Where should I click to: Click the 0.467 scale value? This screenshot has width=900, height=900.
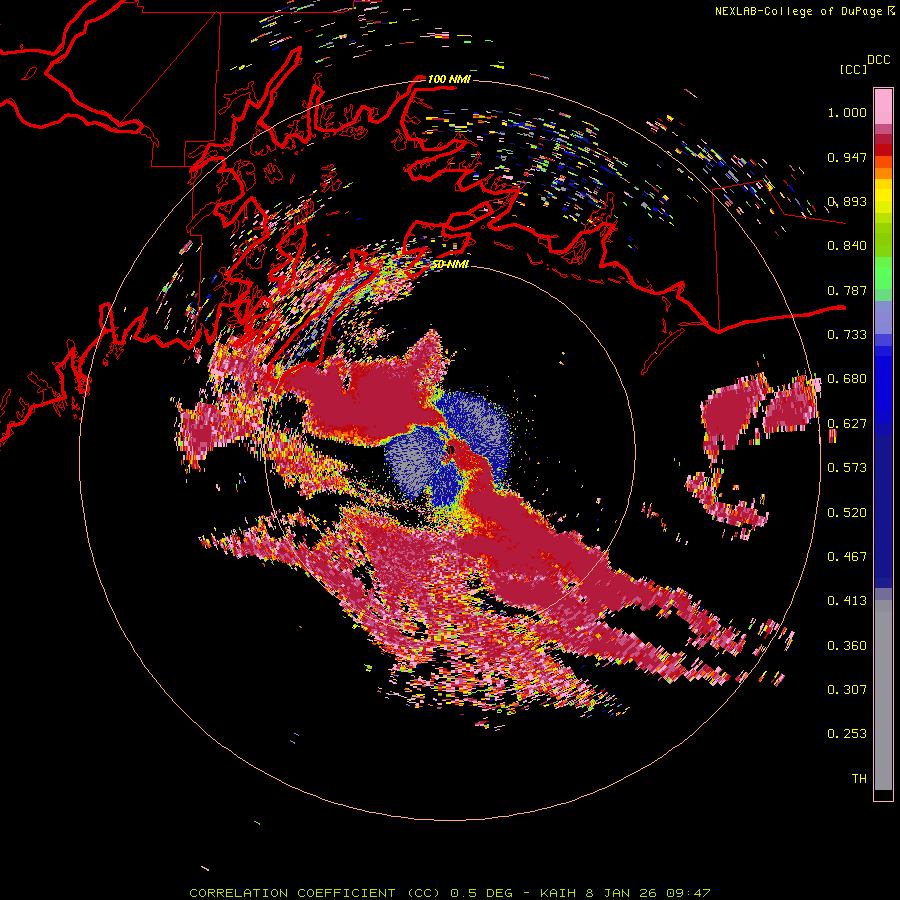pos(847,556)
